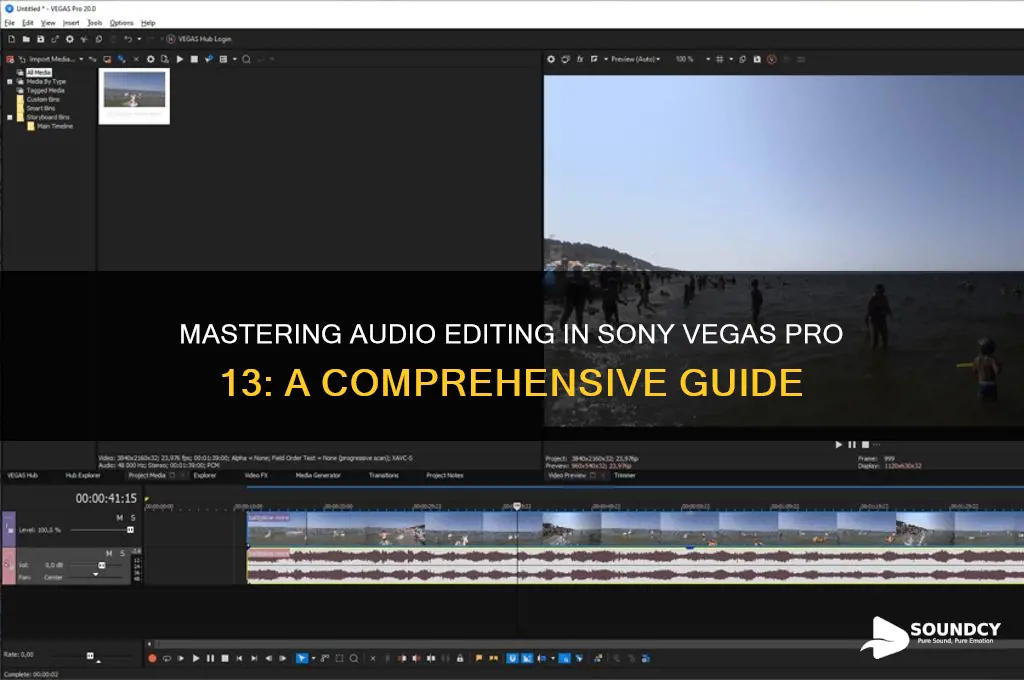Select Custom Bins folder
The image size is (1024, 680).
[x=43, y=99]
